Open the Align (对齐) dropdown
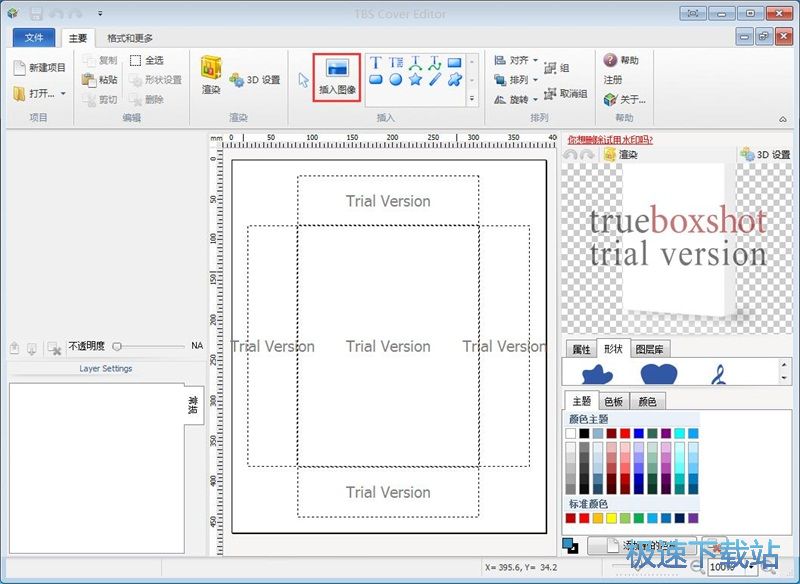This screenshot has width=800, height=584. (536, 60)
